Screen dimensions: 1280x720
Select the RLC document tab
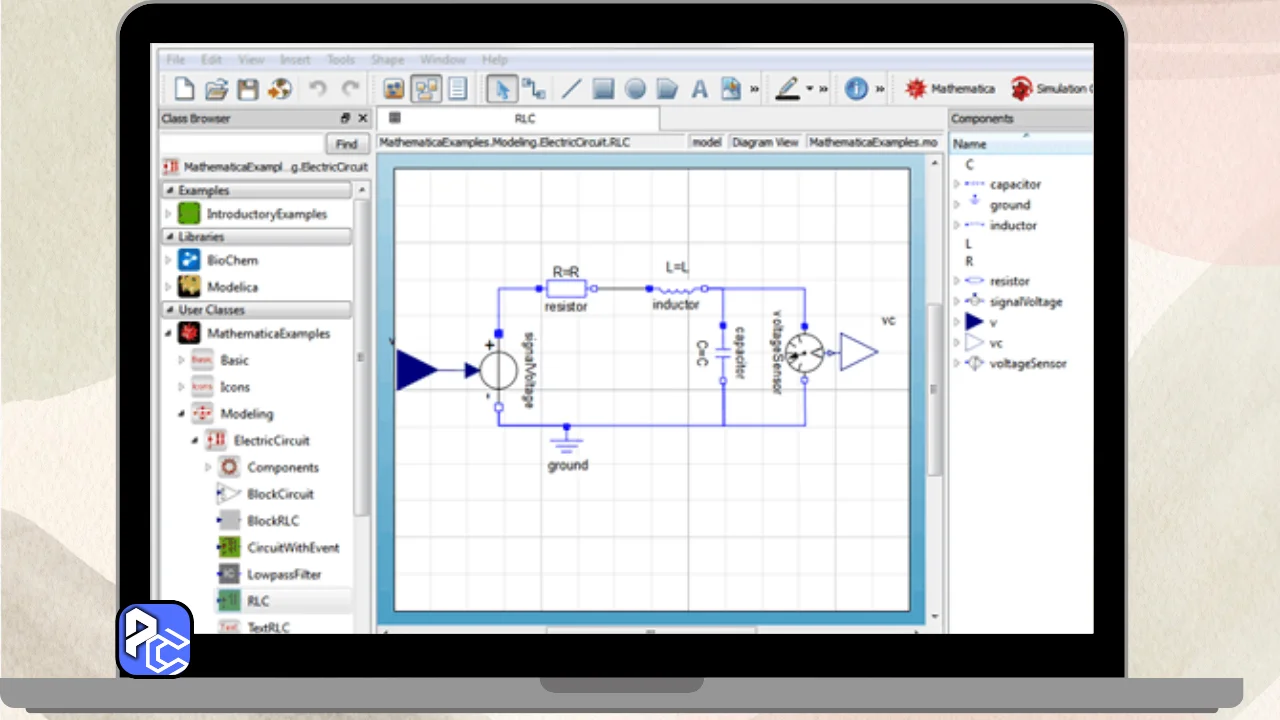pyautogui.click(x=518, y=118)
